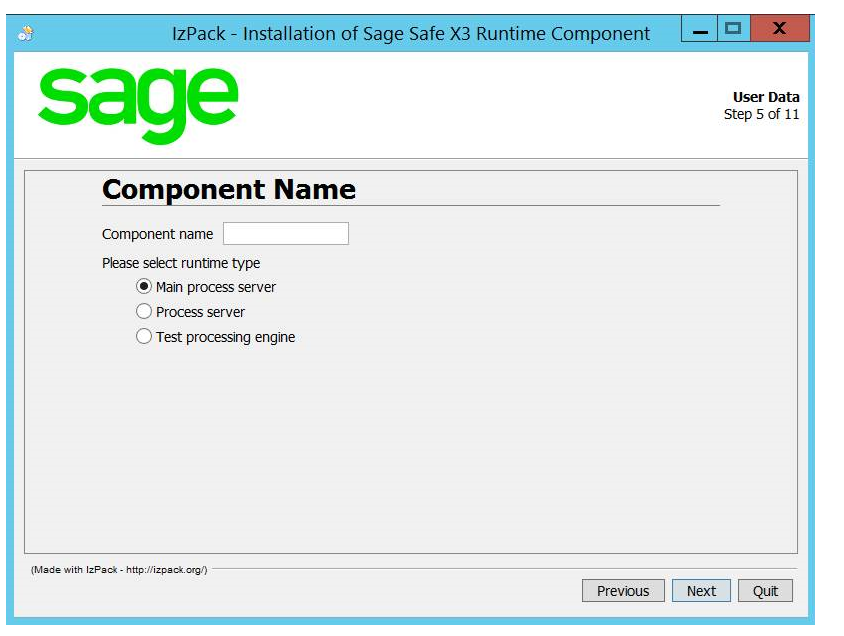Click the IzPack installer icon in title bar

coord(25,33)
